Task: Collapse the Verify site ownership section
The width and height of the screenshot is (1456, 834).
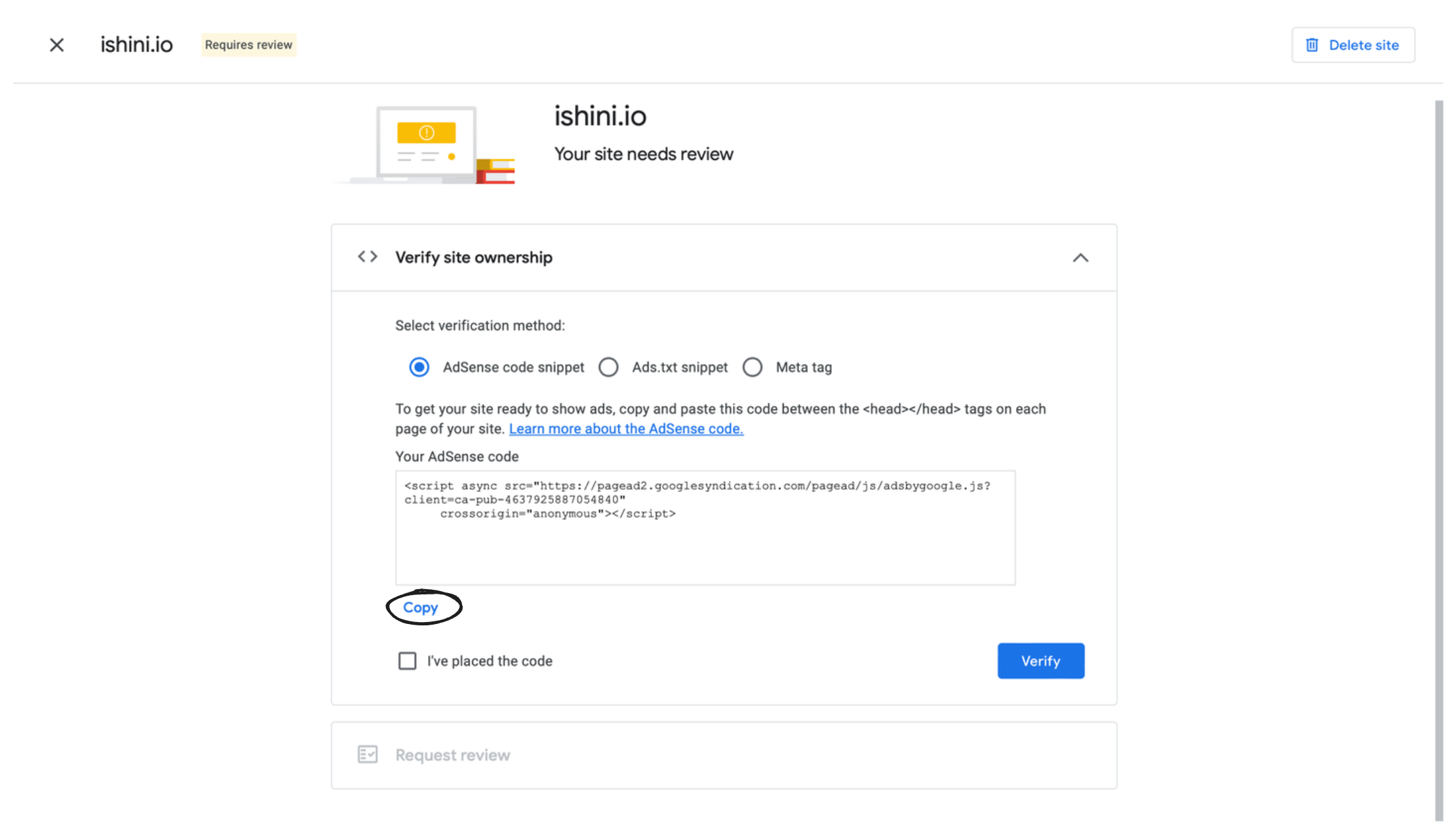Action: (1080, 257)
